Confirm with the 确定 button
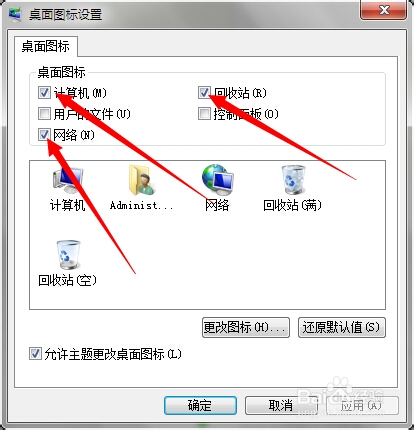This screenshot has height=430, width=414. point(200,405)
